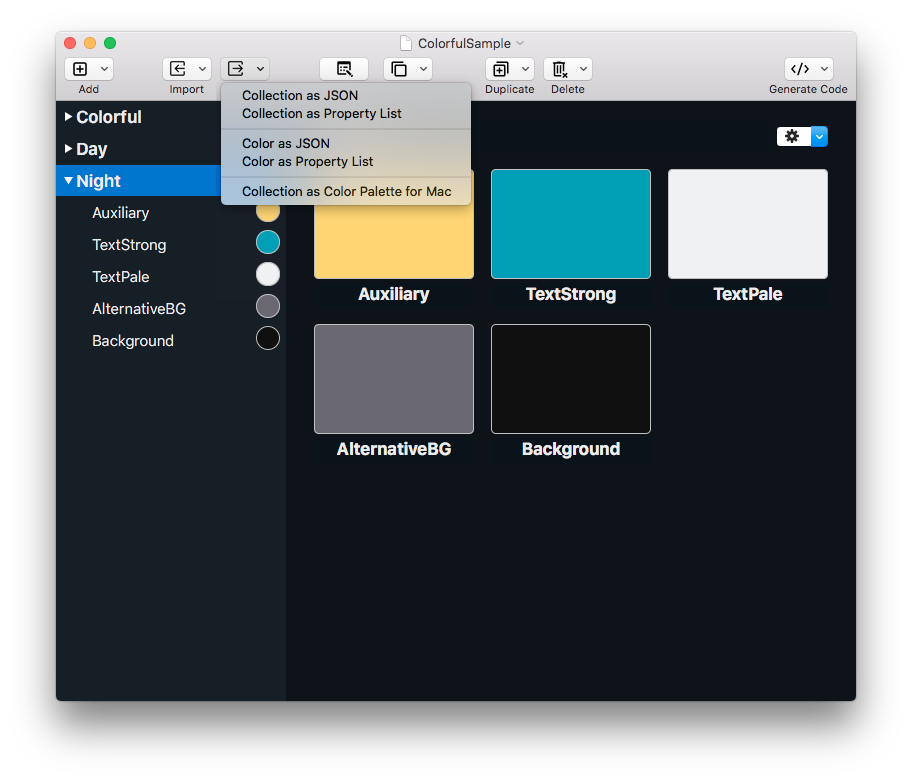
Task: Click the rename inspector icon in the toolbar
Action: (x=344, y=68)
